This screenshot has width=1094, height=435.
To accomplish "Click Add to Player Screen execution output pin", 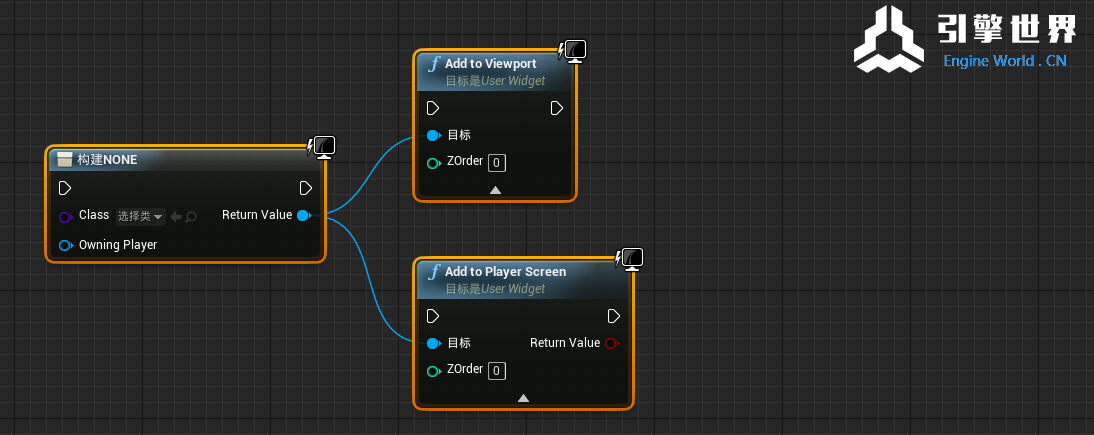I will [x=614, y=316].
